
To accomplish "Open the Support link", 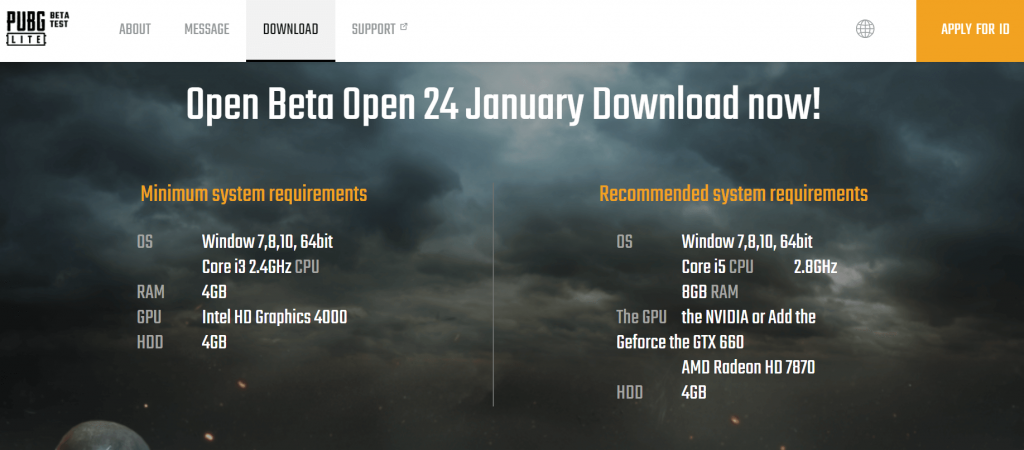I will (x=374, y=29).
